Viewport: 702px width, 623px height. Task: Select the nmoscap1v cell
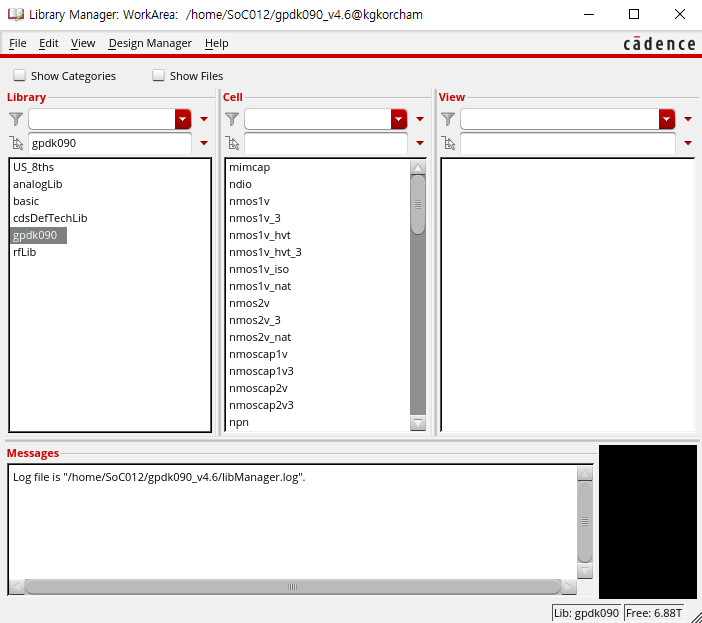258,354
